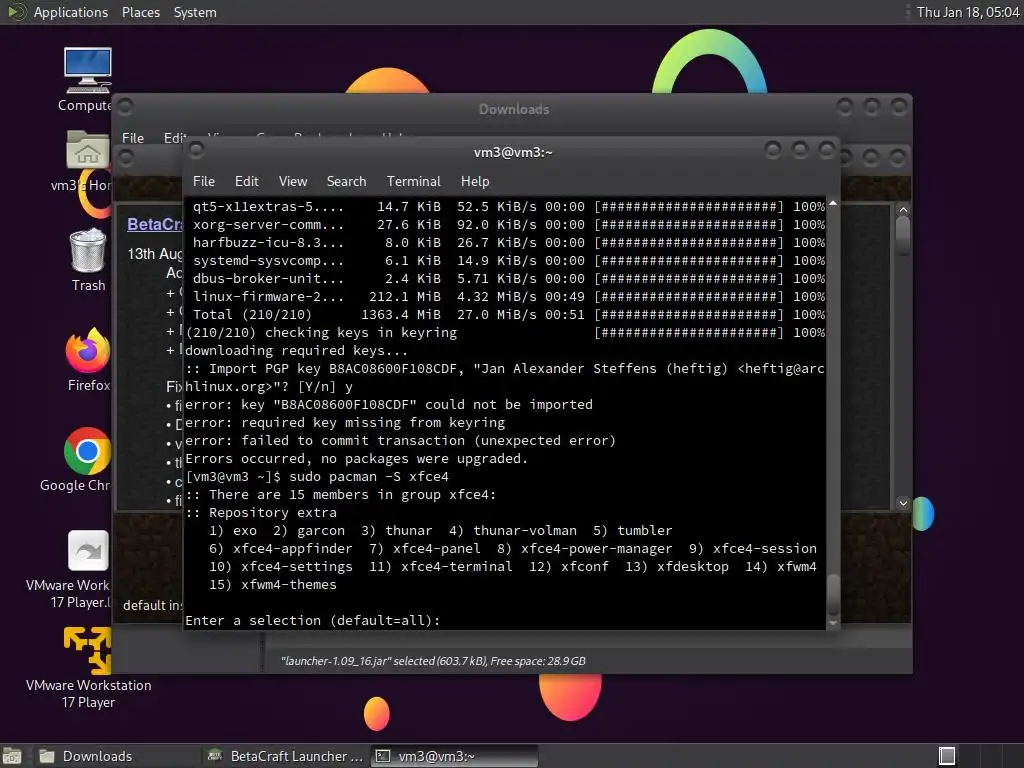Click the ":: Repository extra" line
Screen dimensions: 1024x768
(261, 513)
